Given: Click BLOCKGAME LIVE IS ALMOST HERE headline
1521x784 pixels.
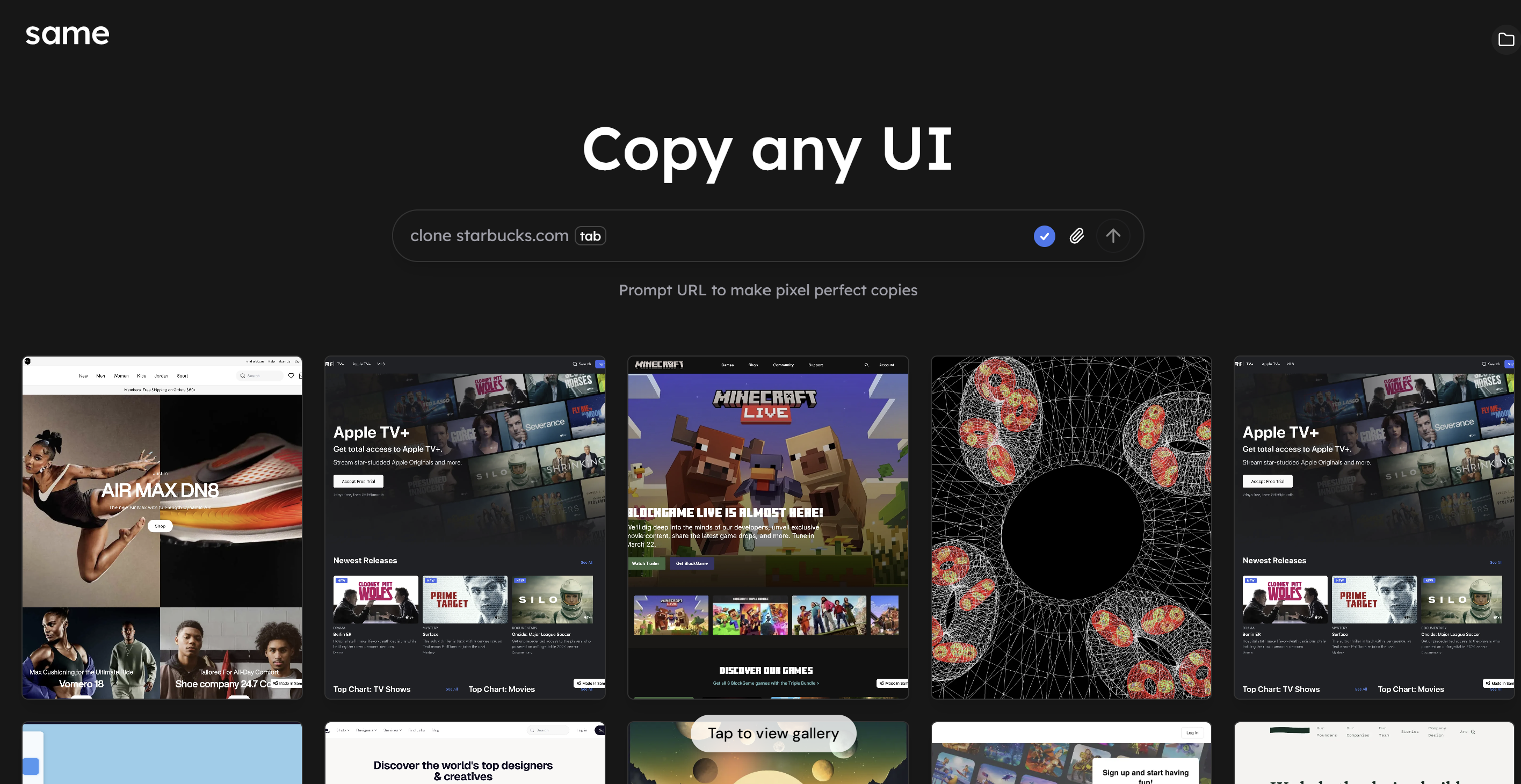Looking at the screenshot, I should coord(726,512).
